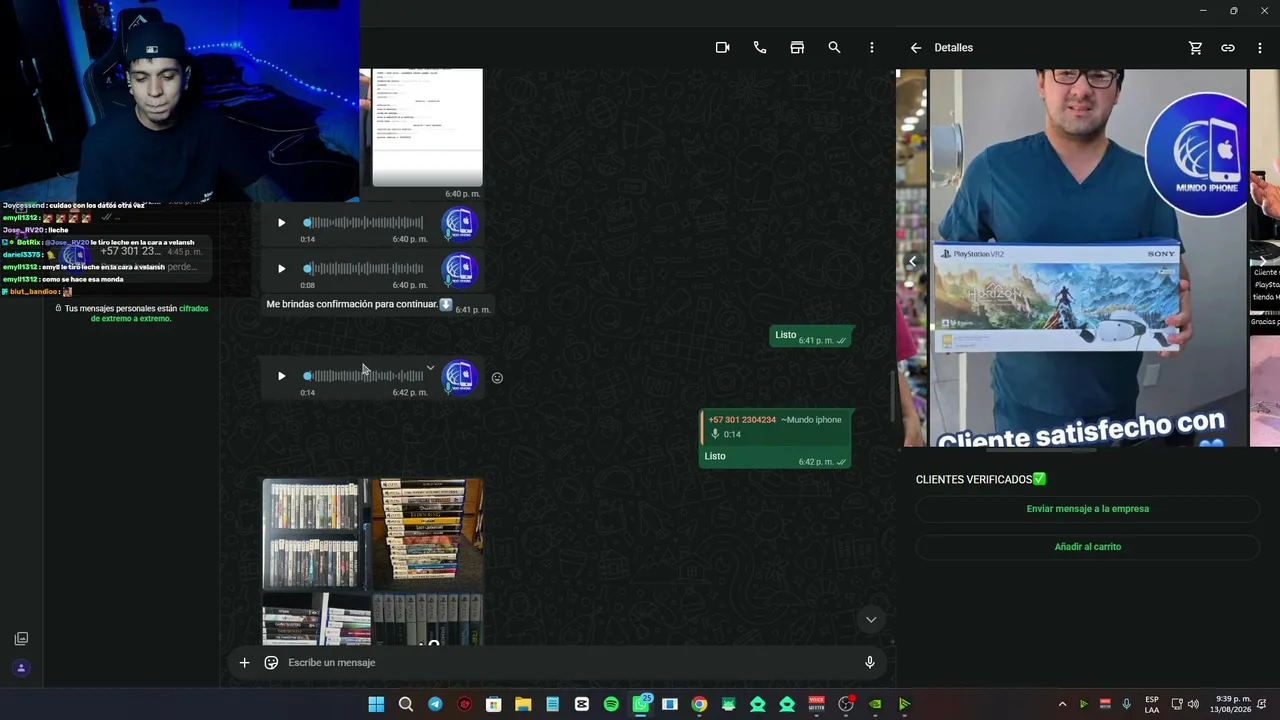Select the 'Listo' message sent at 6:41

(812, 337)
